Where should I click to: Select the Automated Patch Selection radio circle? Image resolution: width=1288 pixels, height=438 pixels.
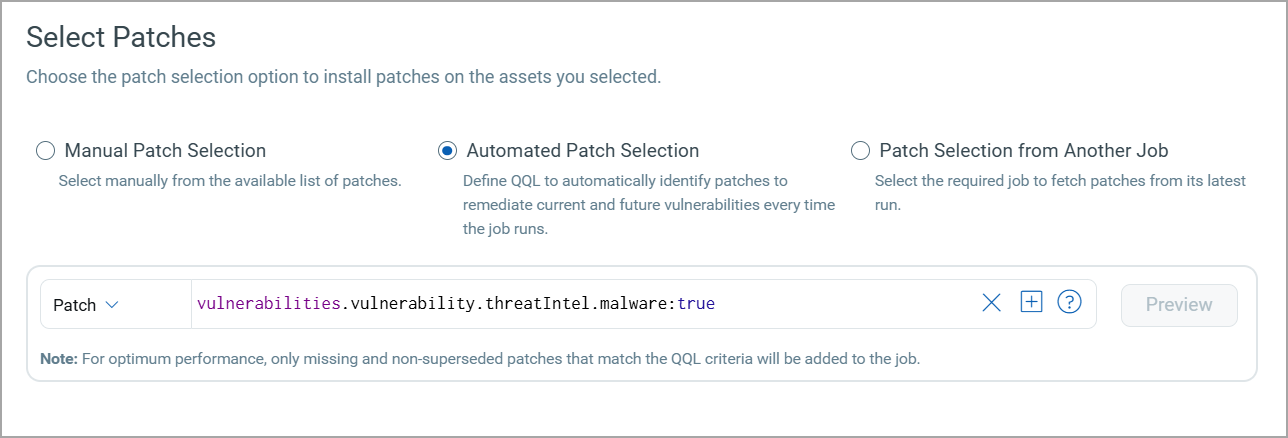tap(447, 151)
